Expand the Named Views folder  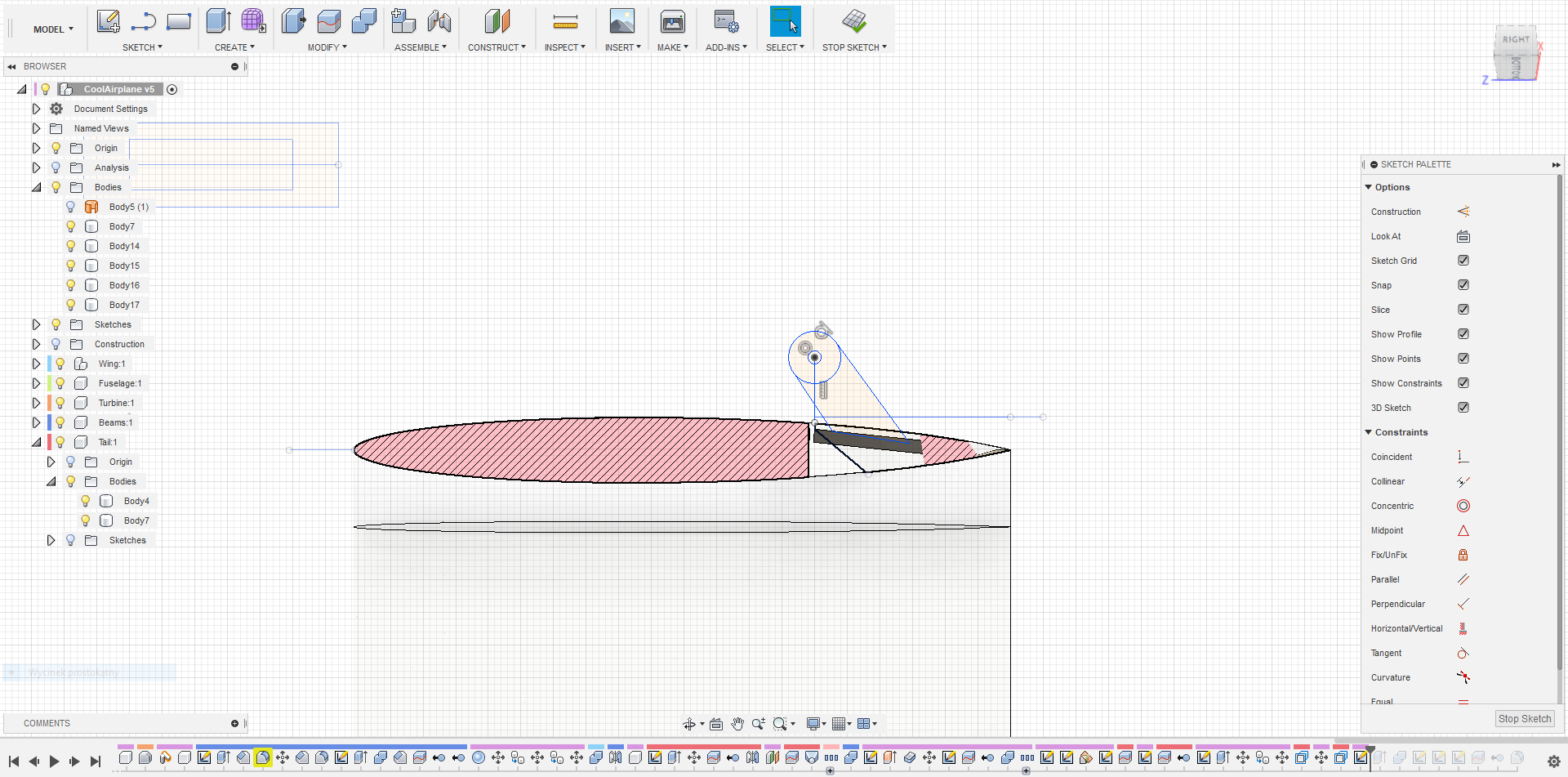(x=36, y=128)
